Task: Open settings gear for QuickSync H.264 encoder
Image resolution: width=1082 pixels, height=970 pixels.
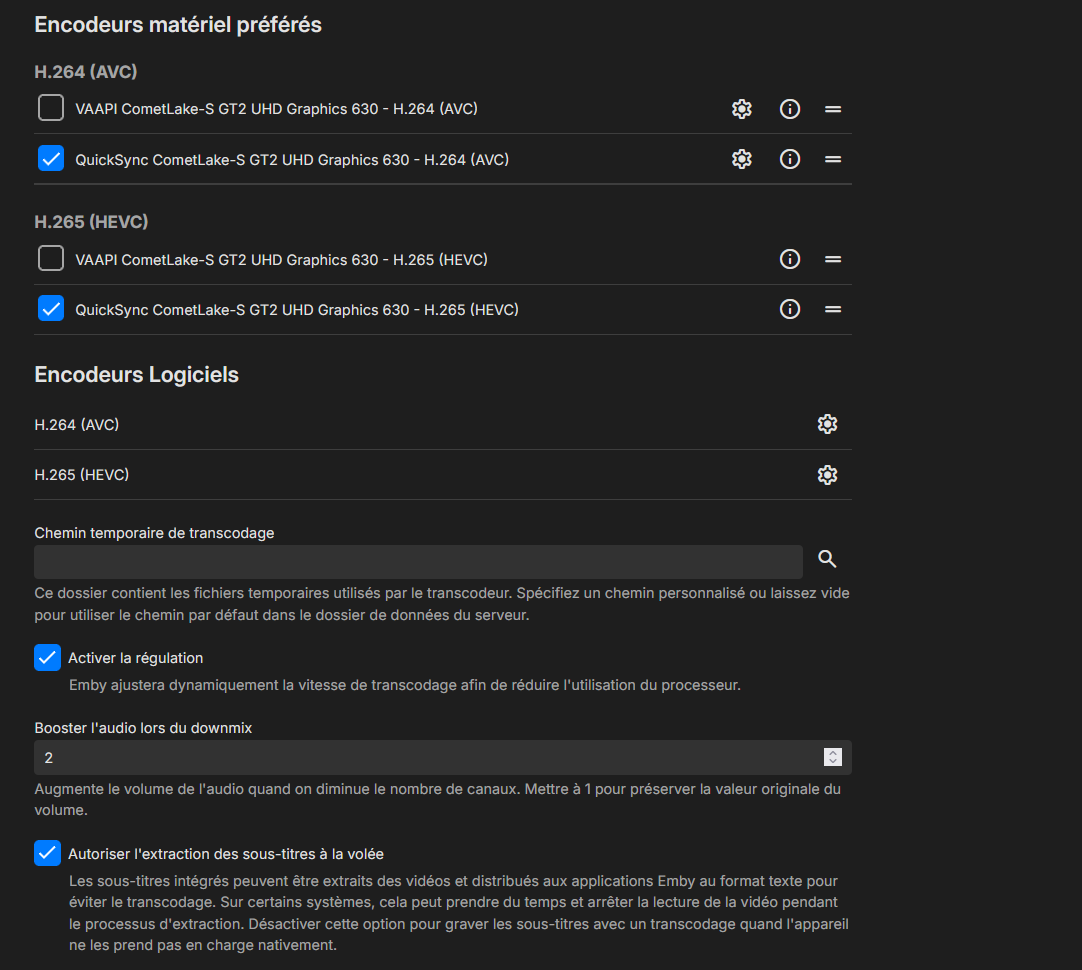Action: point(742,159)
